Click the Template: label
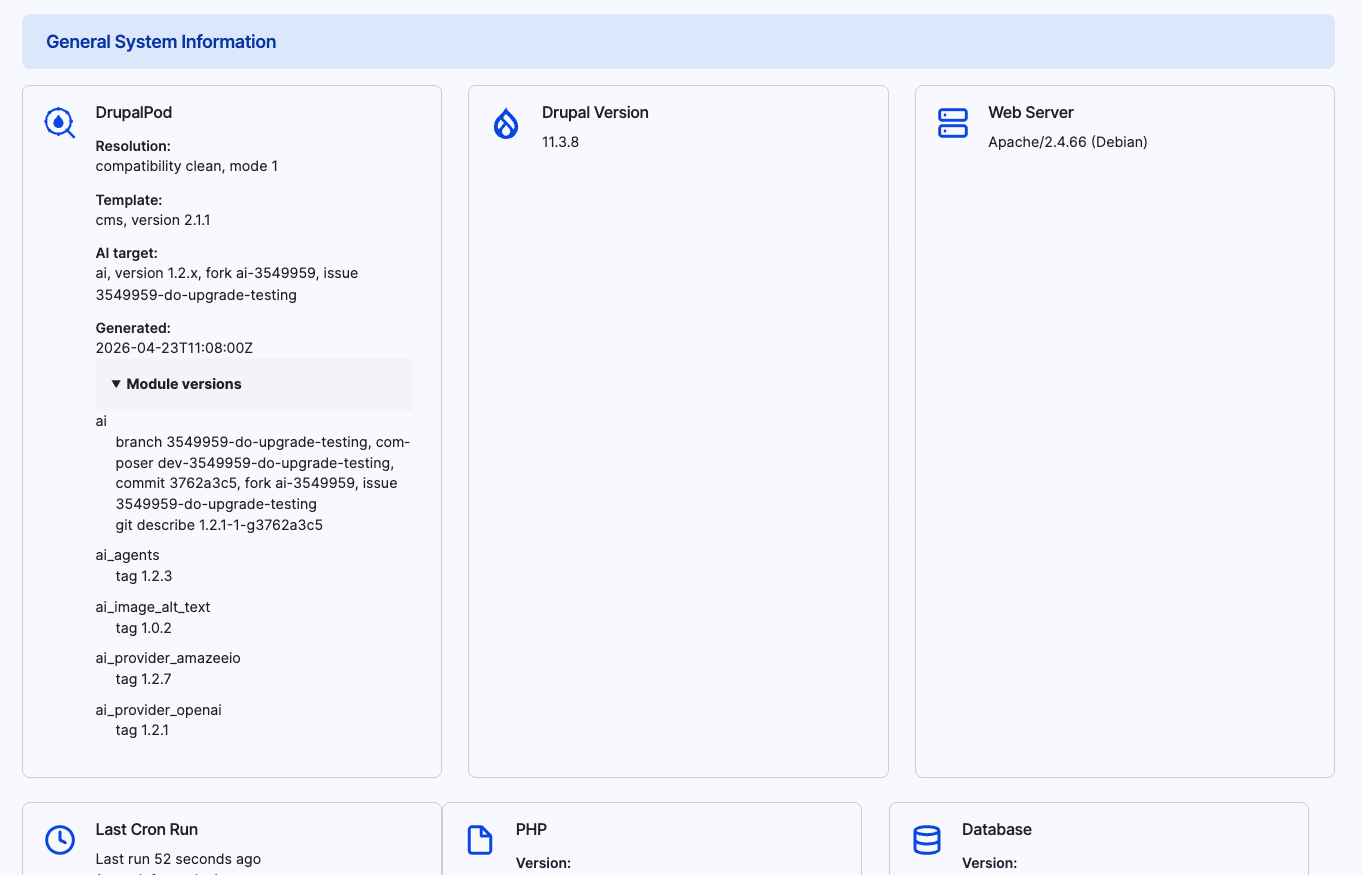This screenshot has width=1363, height=875. 129,200
